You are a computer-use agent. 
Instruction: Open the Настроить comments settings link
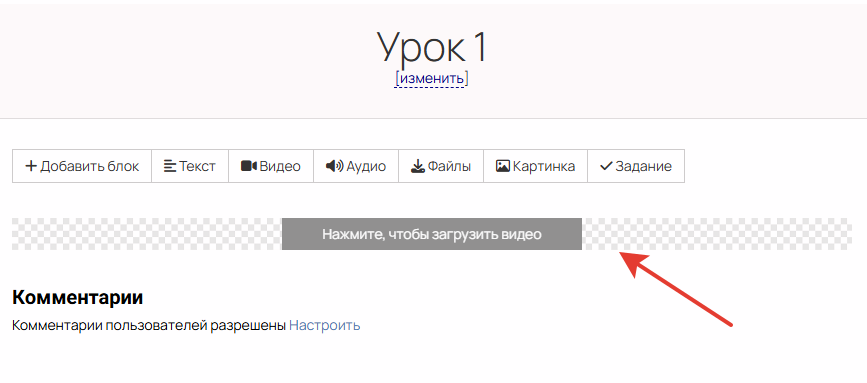pos(325,326)
